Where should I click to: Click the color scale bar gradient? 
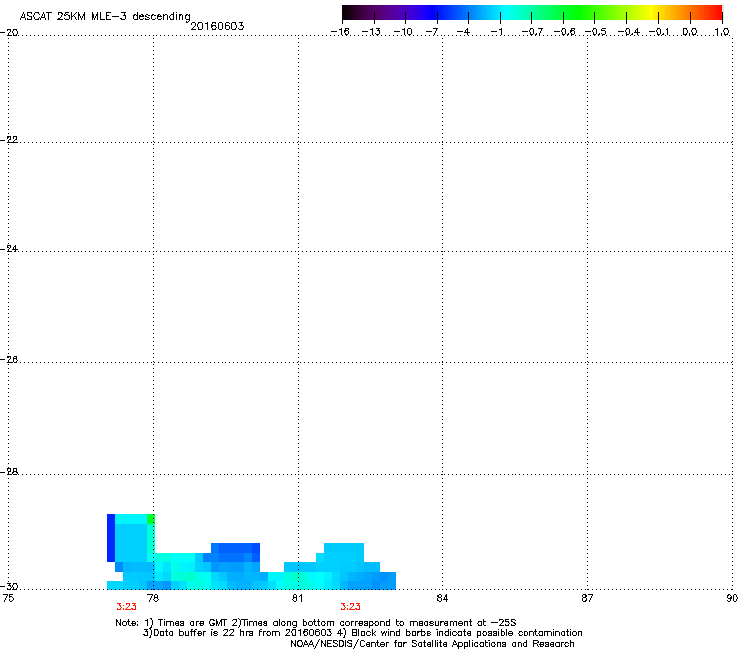click(x=532, y=13)
